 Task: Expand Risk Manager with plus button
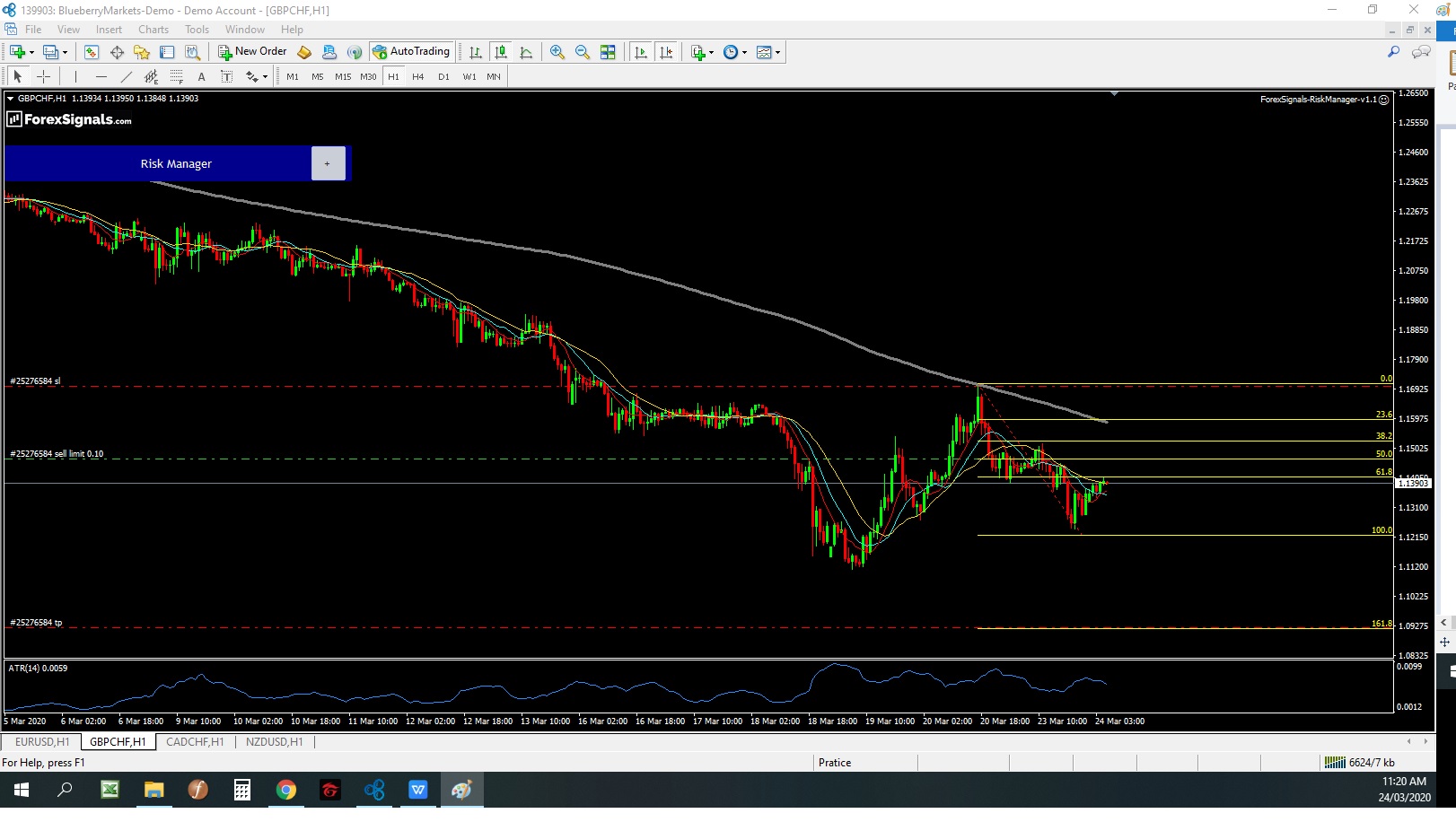click(328, 163)
